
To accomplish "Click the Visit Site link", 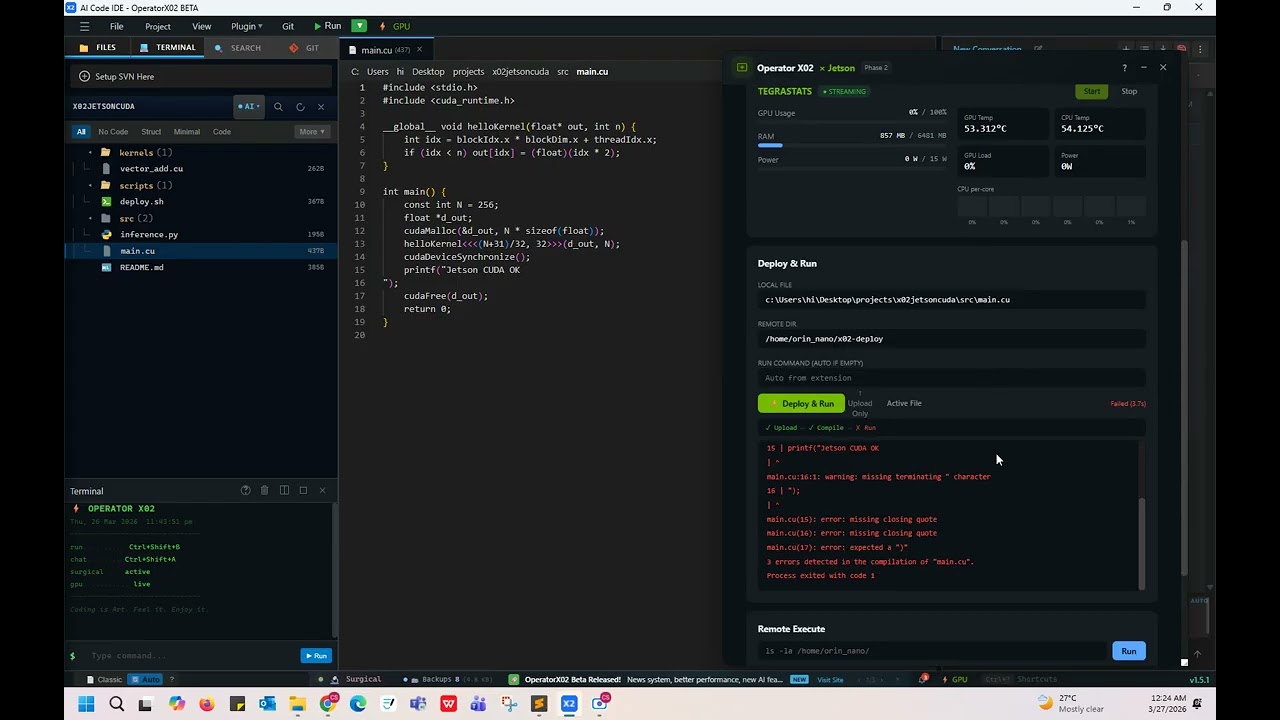I will click(x=831, y=680).
